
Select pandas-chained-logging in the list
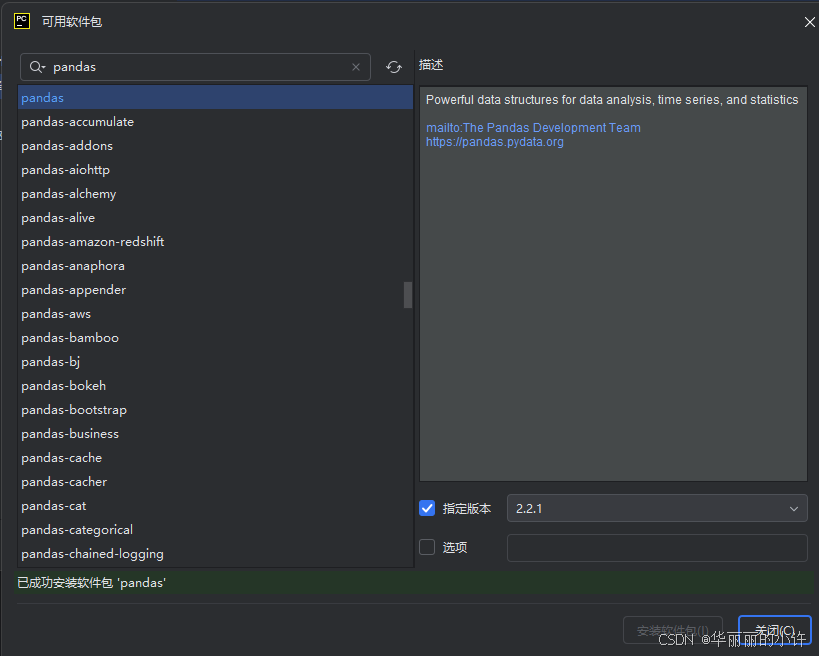point(215,554)
